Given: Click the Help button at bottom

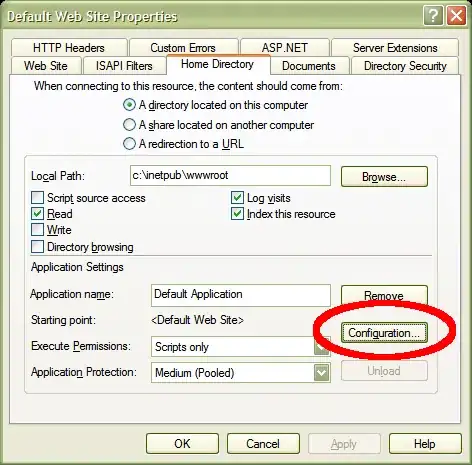Looking at the screenshot, I should [x=425, y=444].
